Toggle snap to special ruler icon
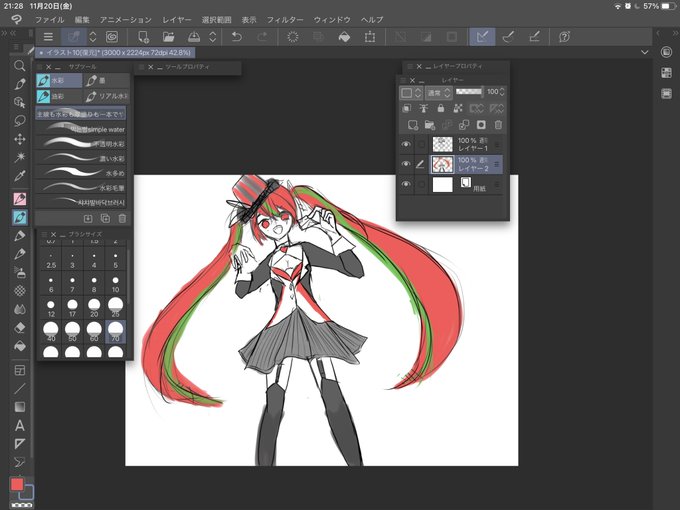Image resolution: width=680 pixels, height=510 pixels. coord(508,37)
